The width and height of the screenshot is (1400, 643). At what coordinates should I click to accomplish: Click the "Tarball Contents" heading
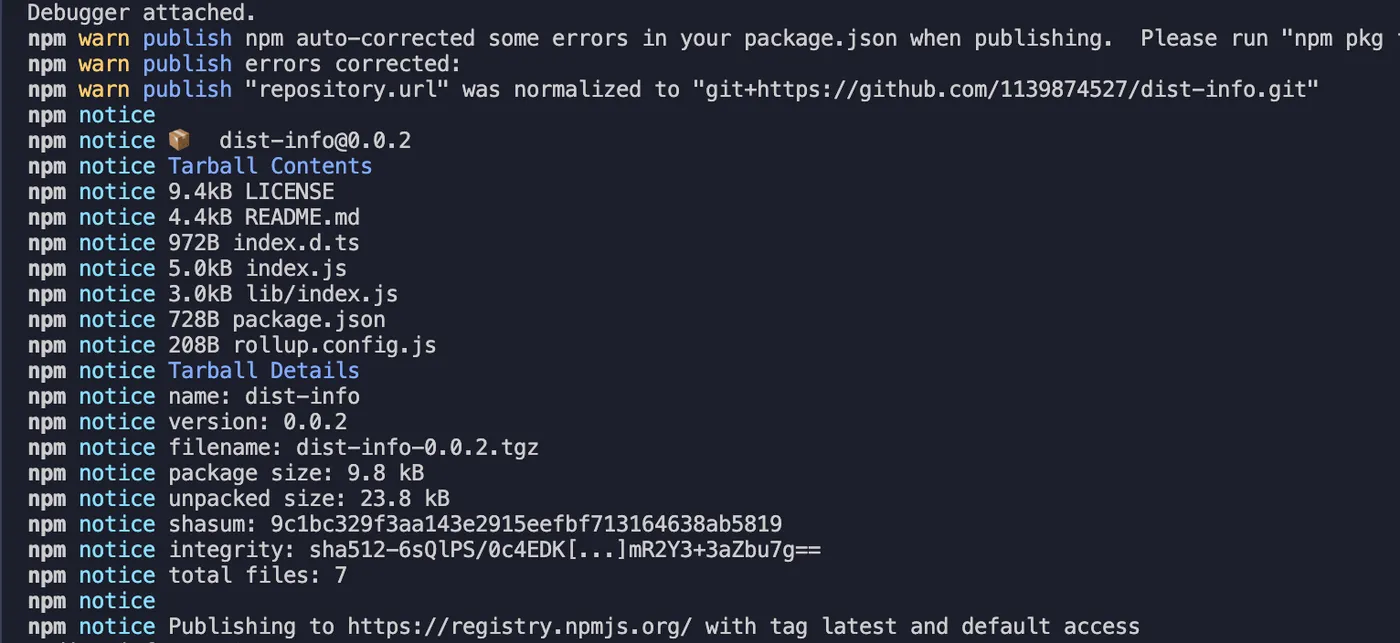coord(269,166)
